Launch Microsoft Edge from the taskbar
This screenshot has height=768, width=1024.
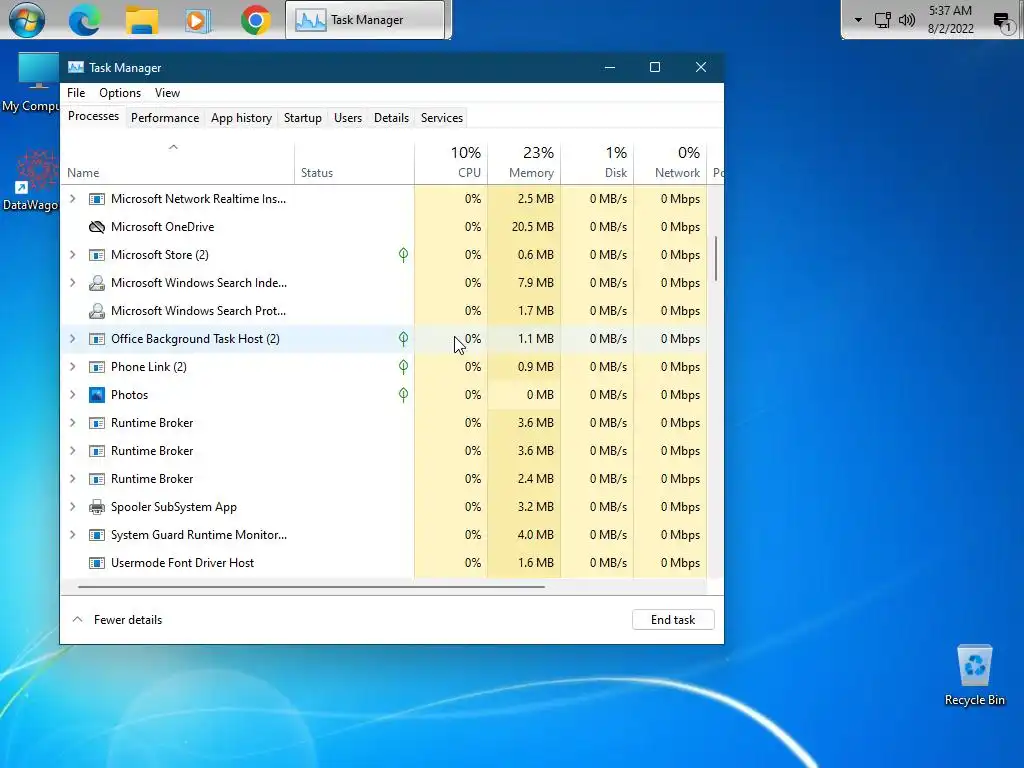pyautogui.click(x=85, y=20)
